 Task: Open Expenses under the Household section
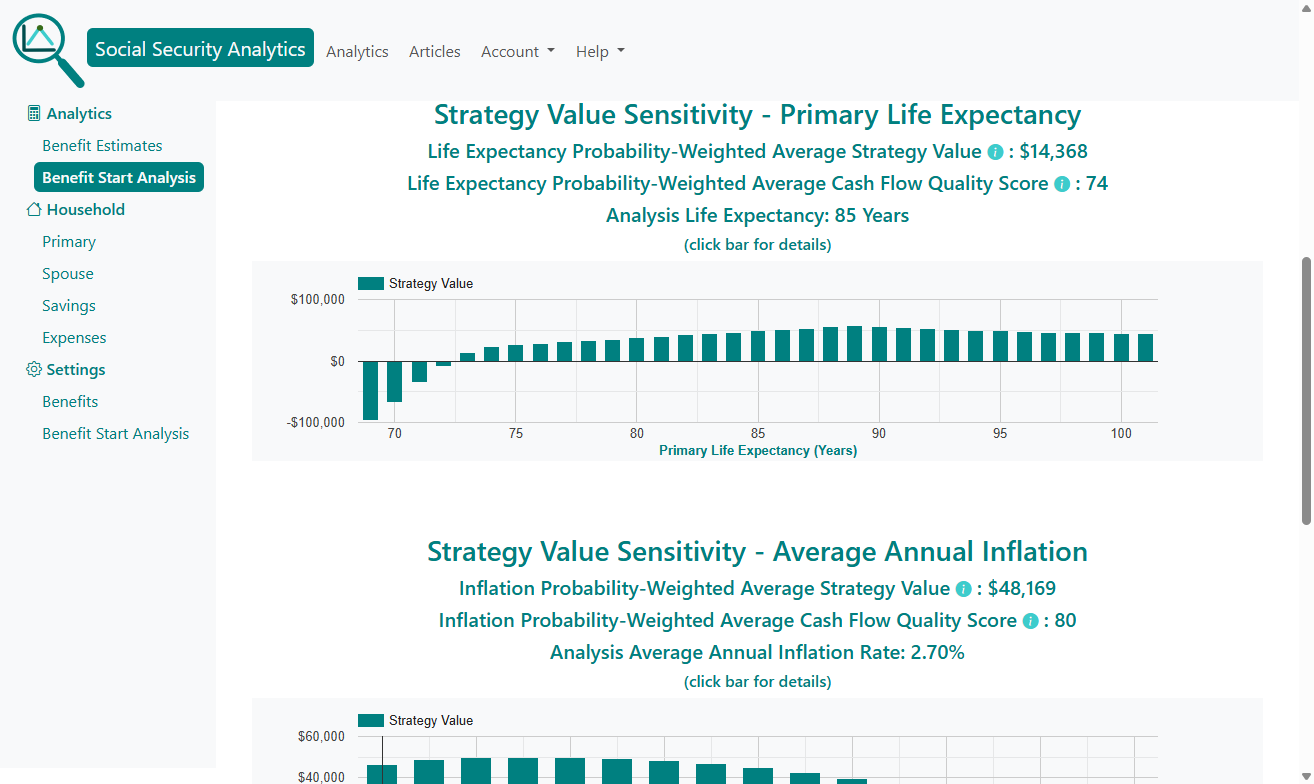(x=74, y=337)
